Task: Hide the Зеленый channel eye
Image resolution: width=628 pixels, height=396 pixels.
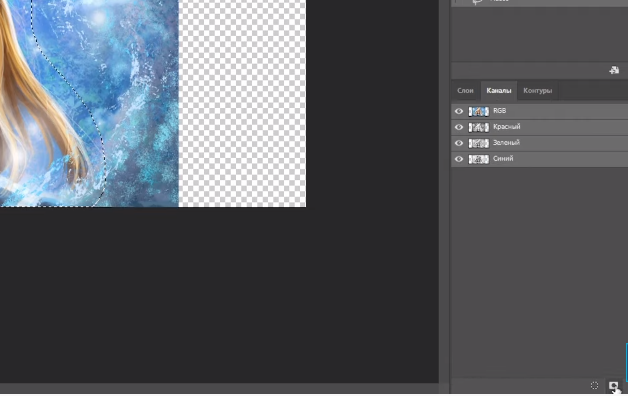Action: coord(459,143)
